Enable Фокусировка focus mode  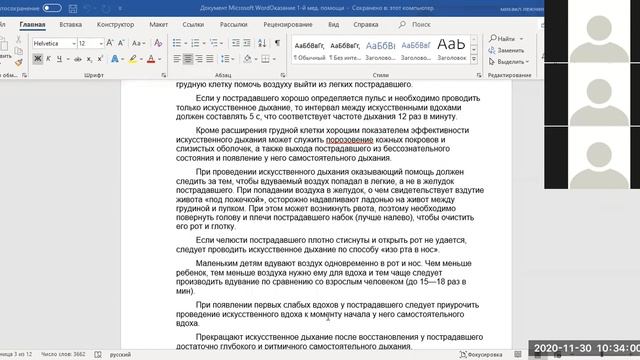(x=481, y=354)
